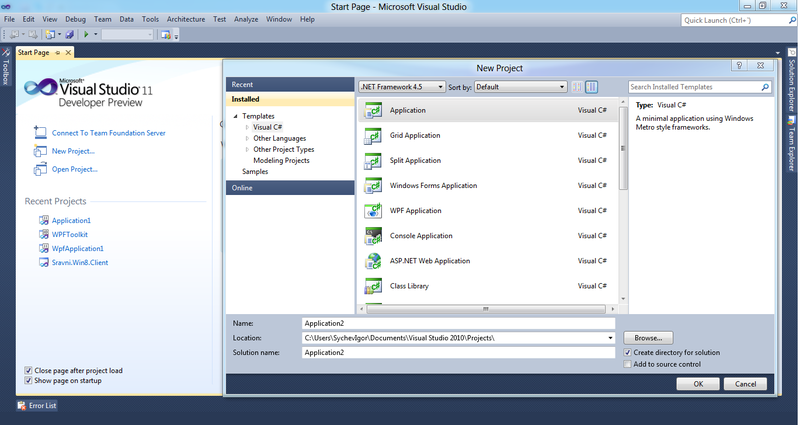The image size is (800, 425).
Task: Toggle Show page on startup
Action: point(29,381)
